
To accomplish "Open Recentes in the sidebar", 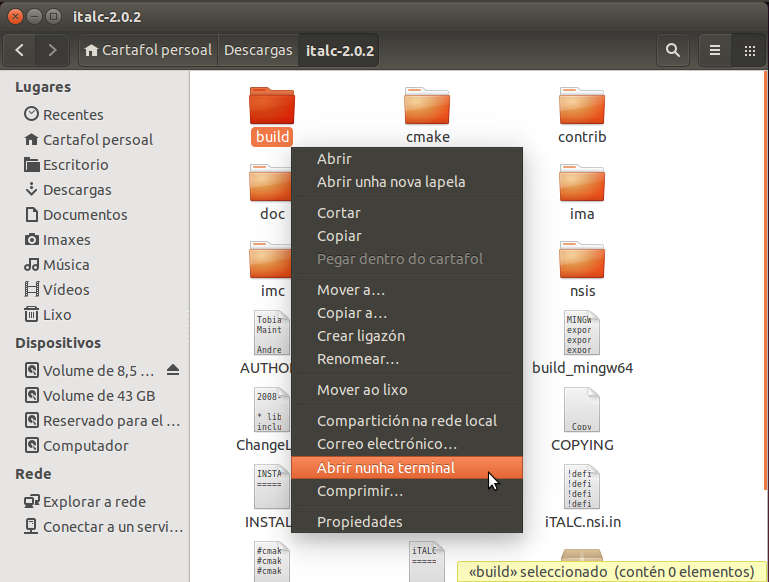I will 64,115.
